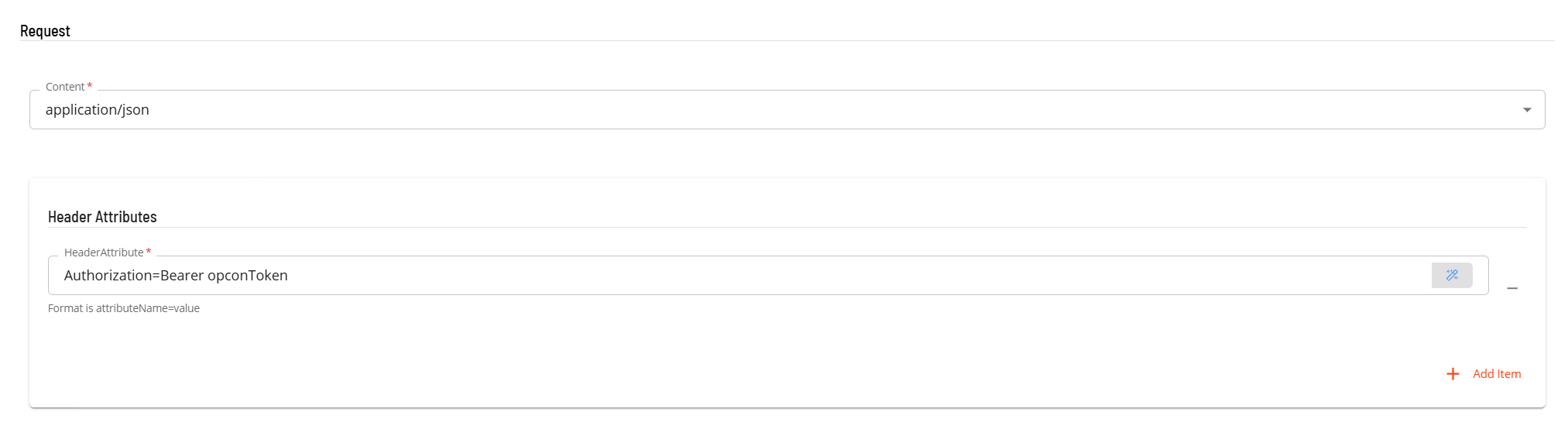Click the Format is attributeName=value hint

pos(124,308)
